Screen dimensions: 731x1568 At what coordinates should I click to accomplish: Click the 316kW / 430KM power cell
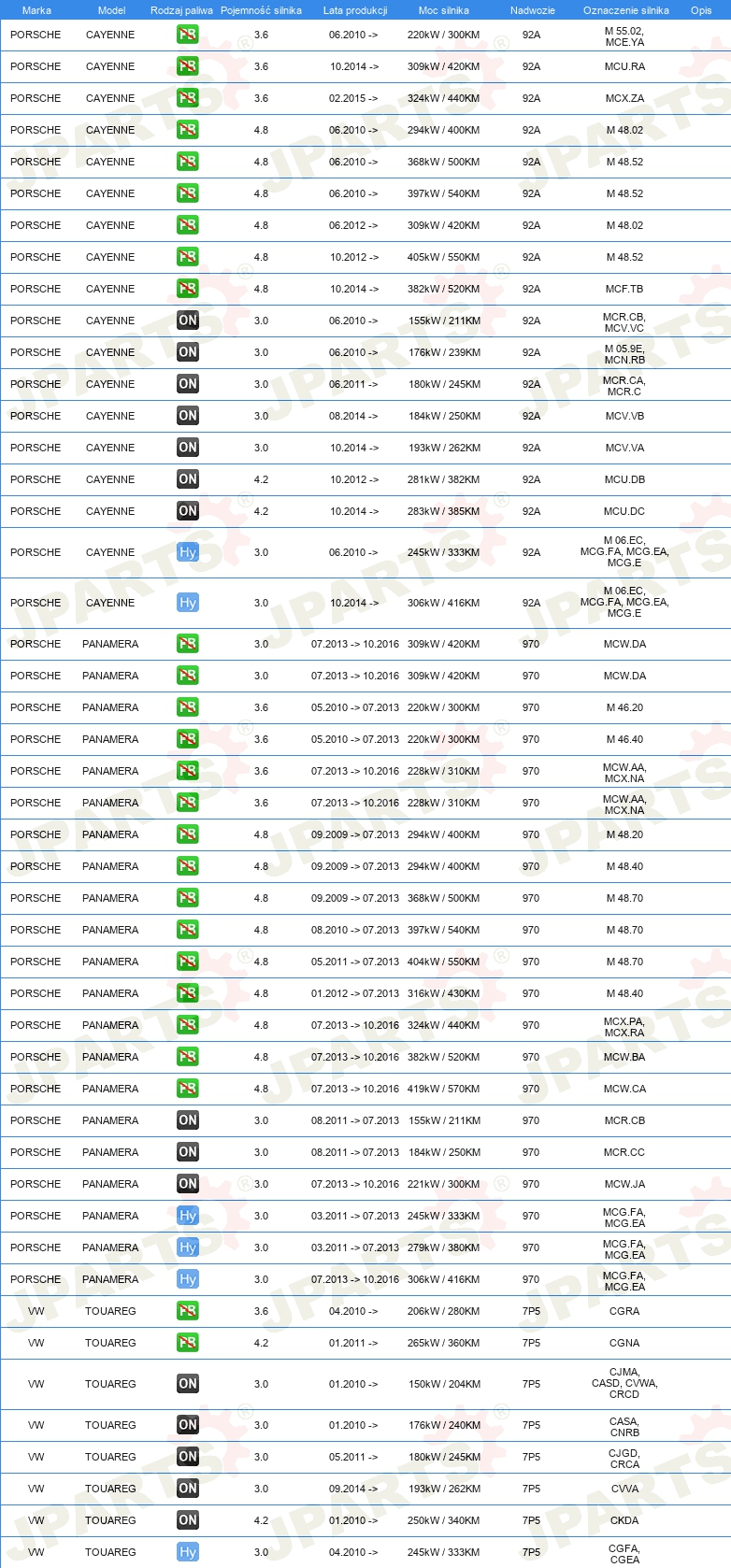click(444, 993)
